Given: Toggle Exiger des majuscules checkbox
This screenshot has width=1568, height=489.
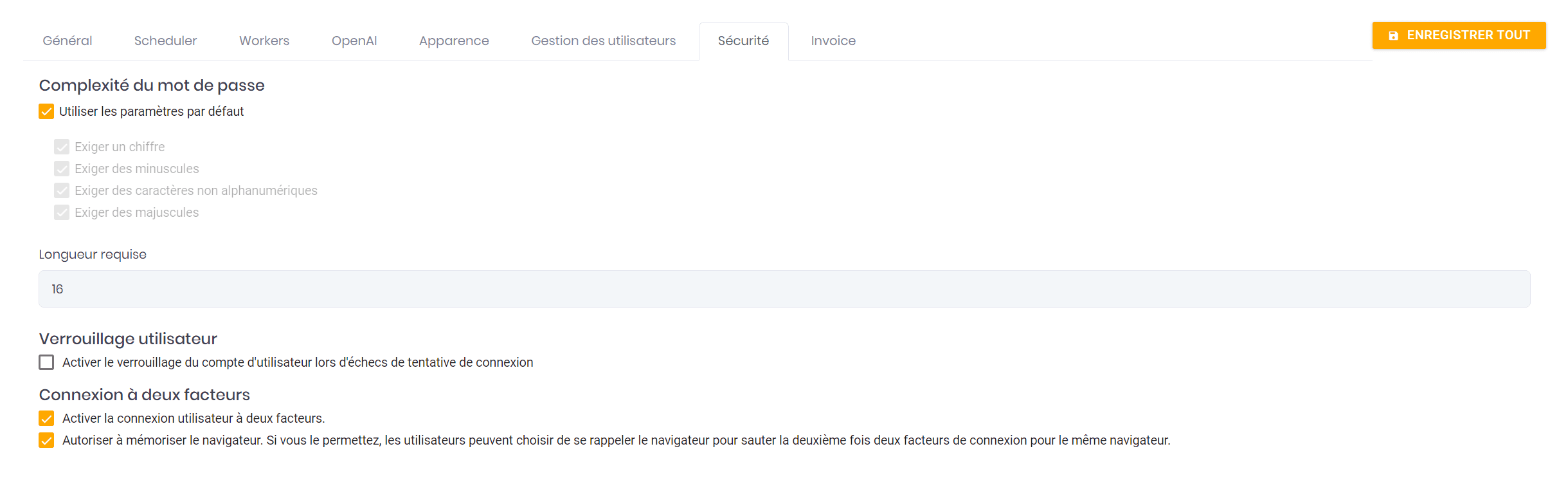Looking at the screenshot, I should (x=62, y=212).
